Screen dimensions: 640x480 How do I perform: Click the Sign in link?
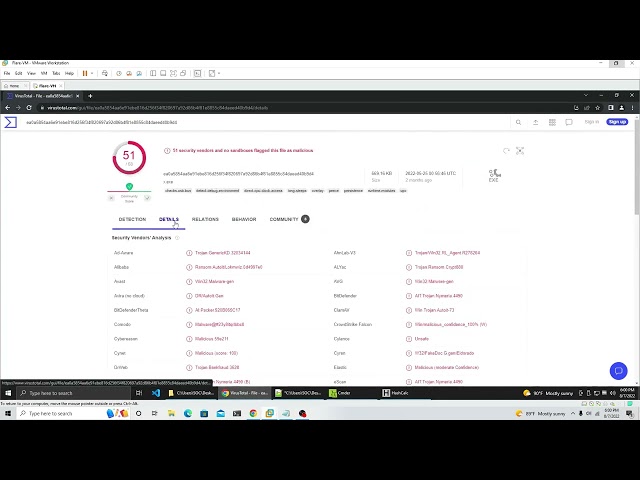click(x=591, y=122)
